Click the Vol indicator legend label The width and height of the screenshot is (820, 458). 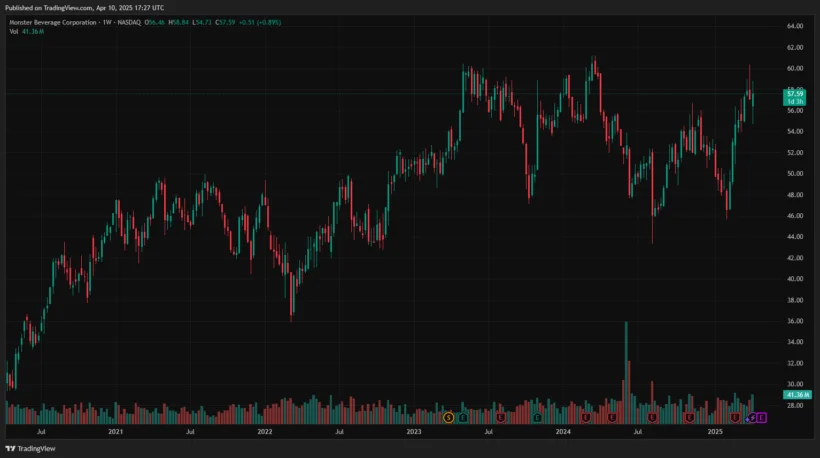pos(14,32)
